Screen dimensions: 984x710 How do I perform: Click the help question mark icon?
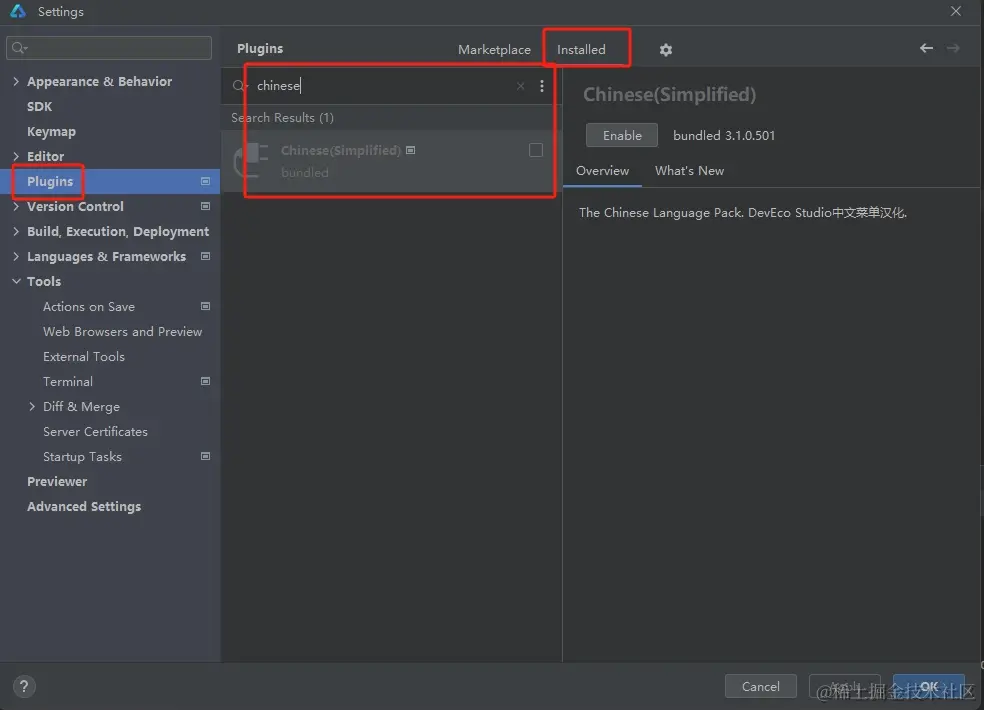[23, 687]
